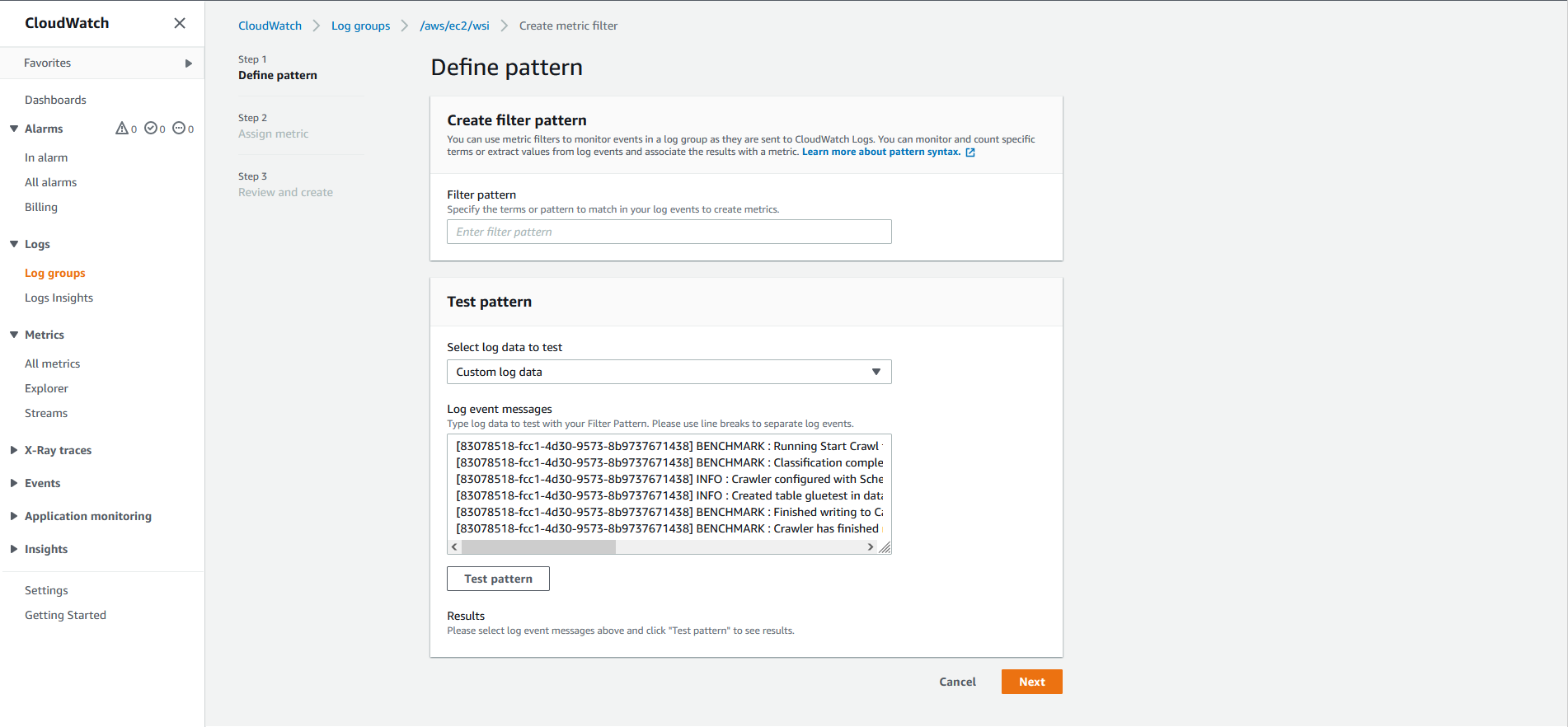Click the insufficient data alarms icon
1568x727 pixels.
pos(179,129)
